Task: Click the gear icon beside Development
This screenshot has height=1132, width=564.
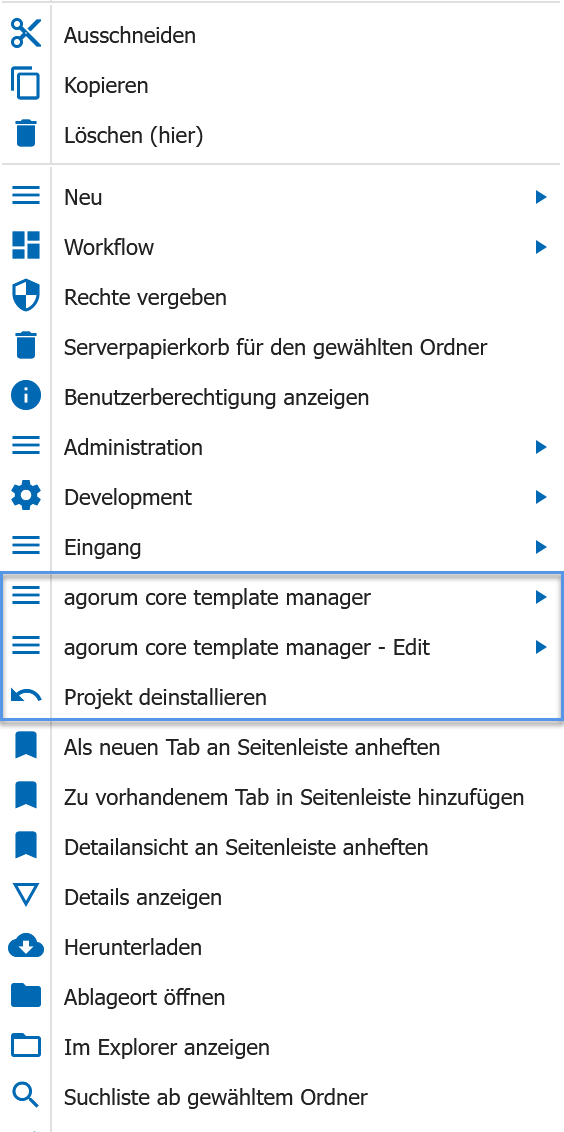Action: coord(26,497)
